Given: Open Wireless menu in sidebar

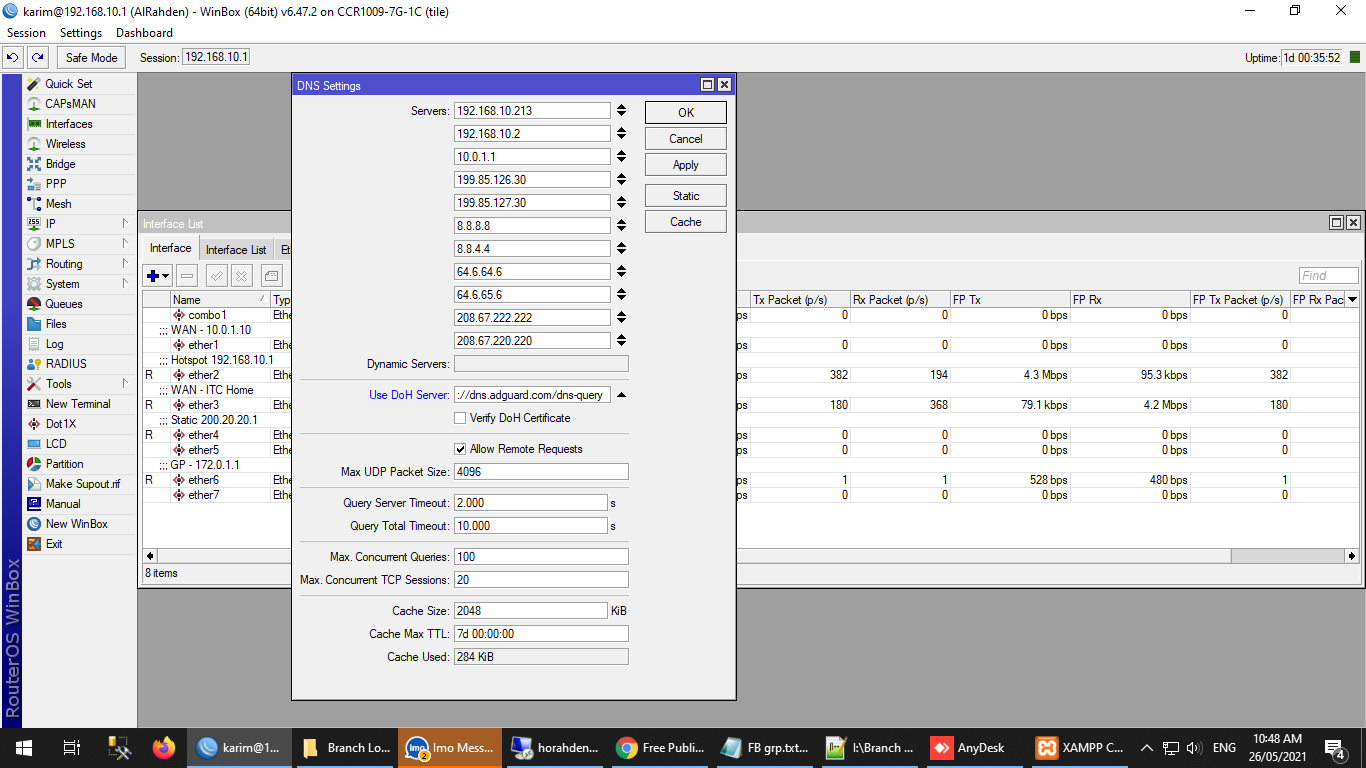Looking at the screenshot, I should [x=66, y=144].
